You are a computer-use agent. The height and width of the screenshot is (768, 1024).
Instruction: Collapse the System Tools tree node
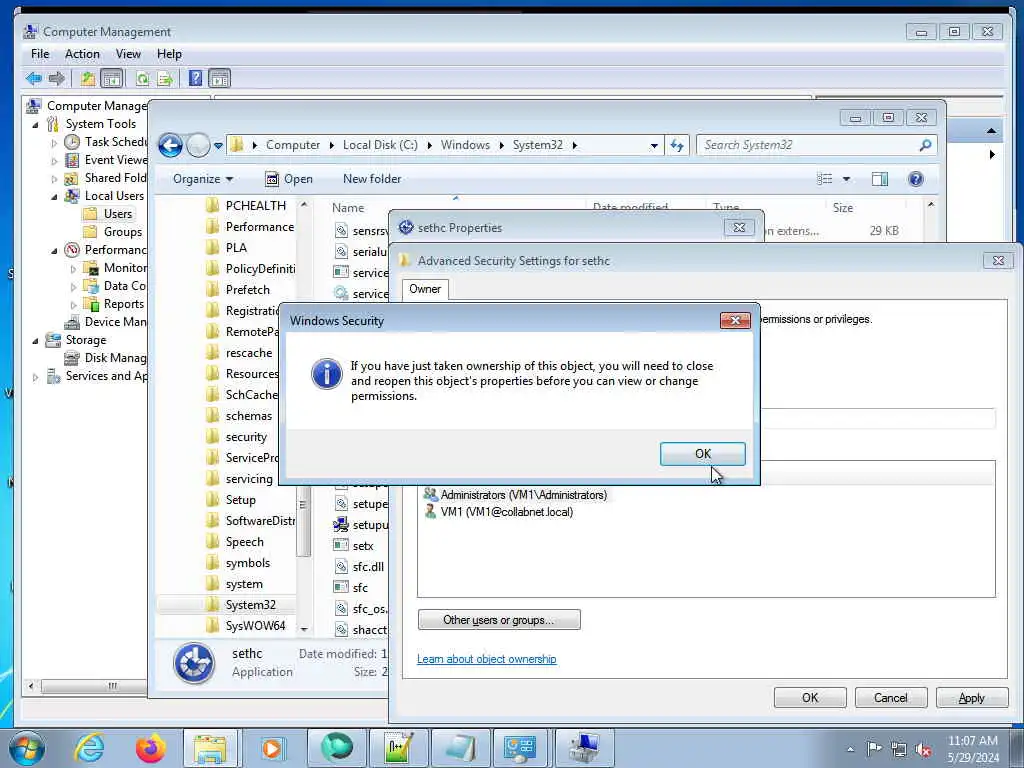[35, 124]
